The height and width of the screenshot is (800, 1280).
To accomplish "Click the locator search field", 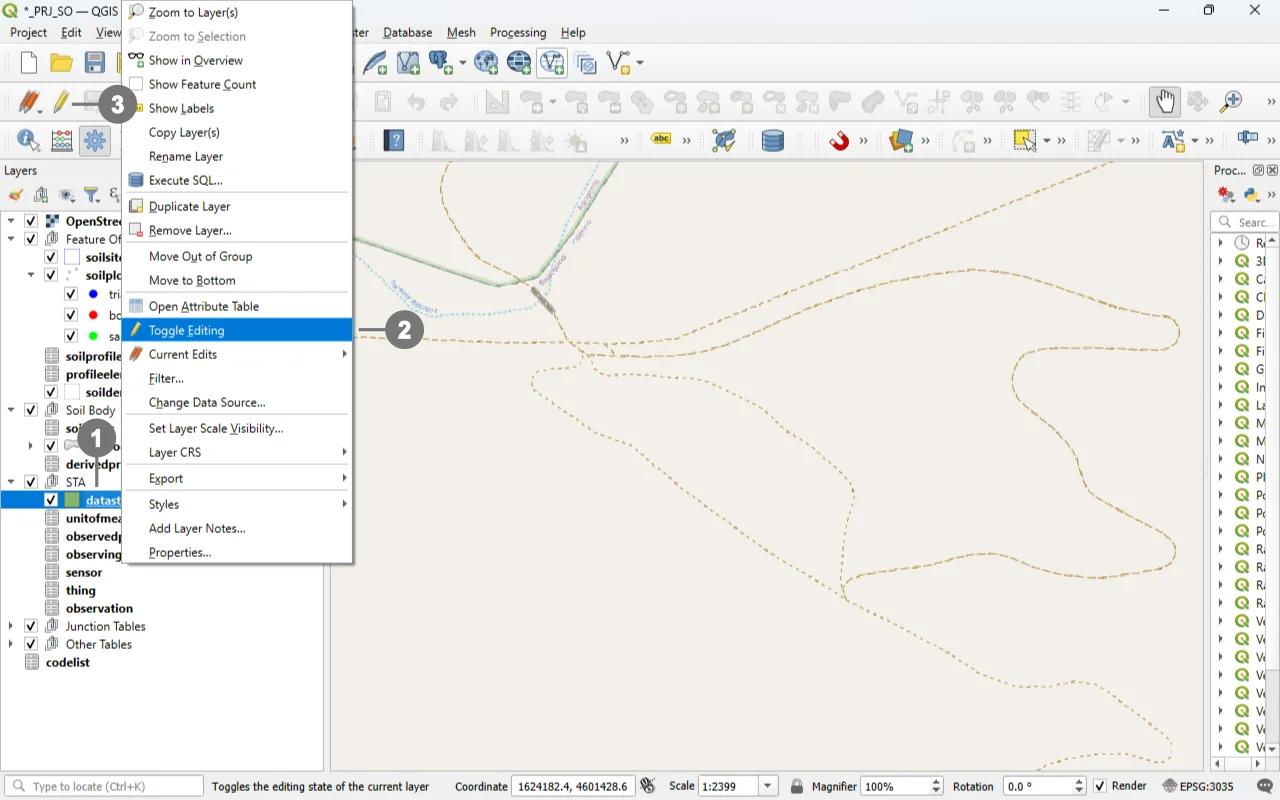I will click(x=110, y=787).
